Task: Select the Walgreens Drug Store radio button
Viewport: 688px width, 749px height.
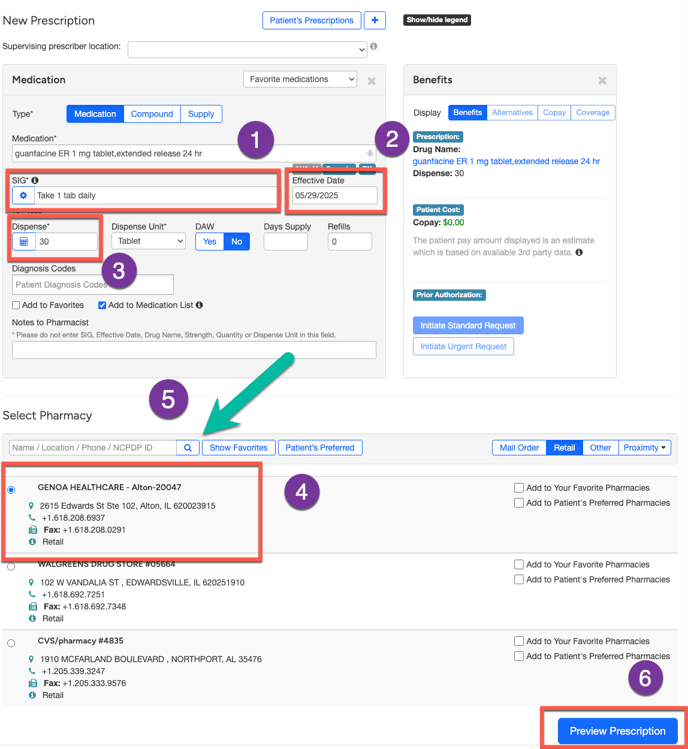Action: click(11, 566)
